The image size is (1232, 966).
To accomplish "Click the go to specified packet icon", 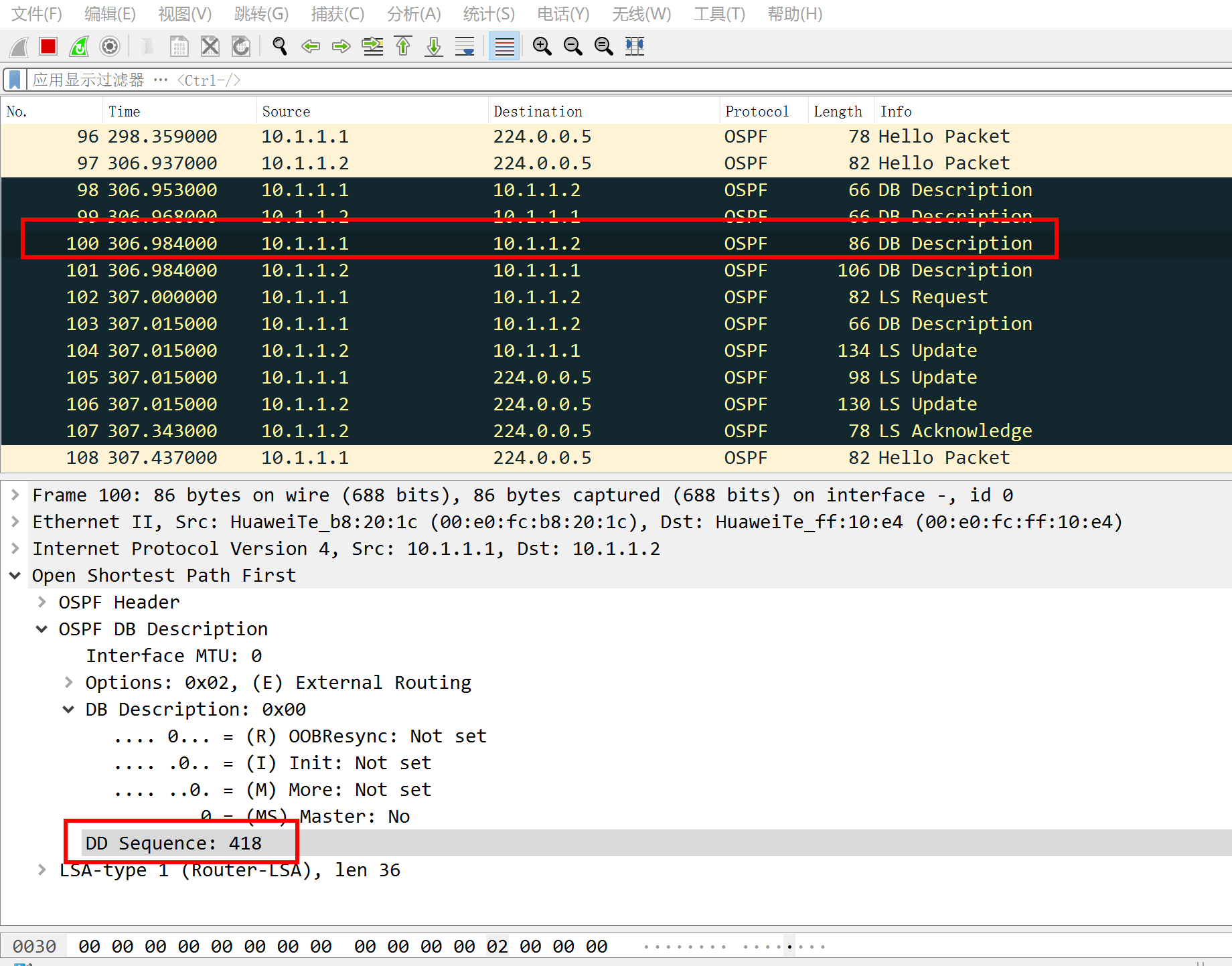I will 372,46.
